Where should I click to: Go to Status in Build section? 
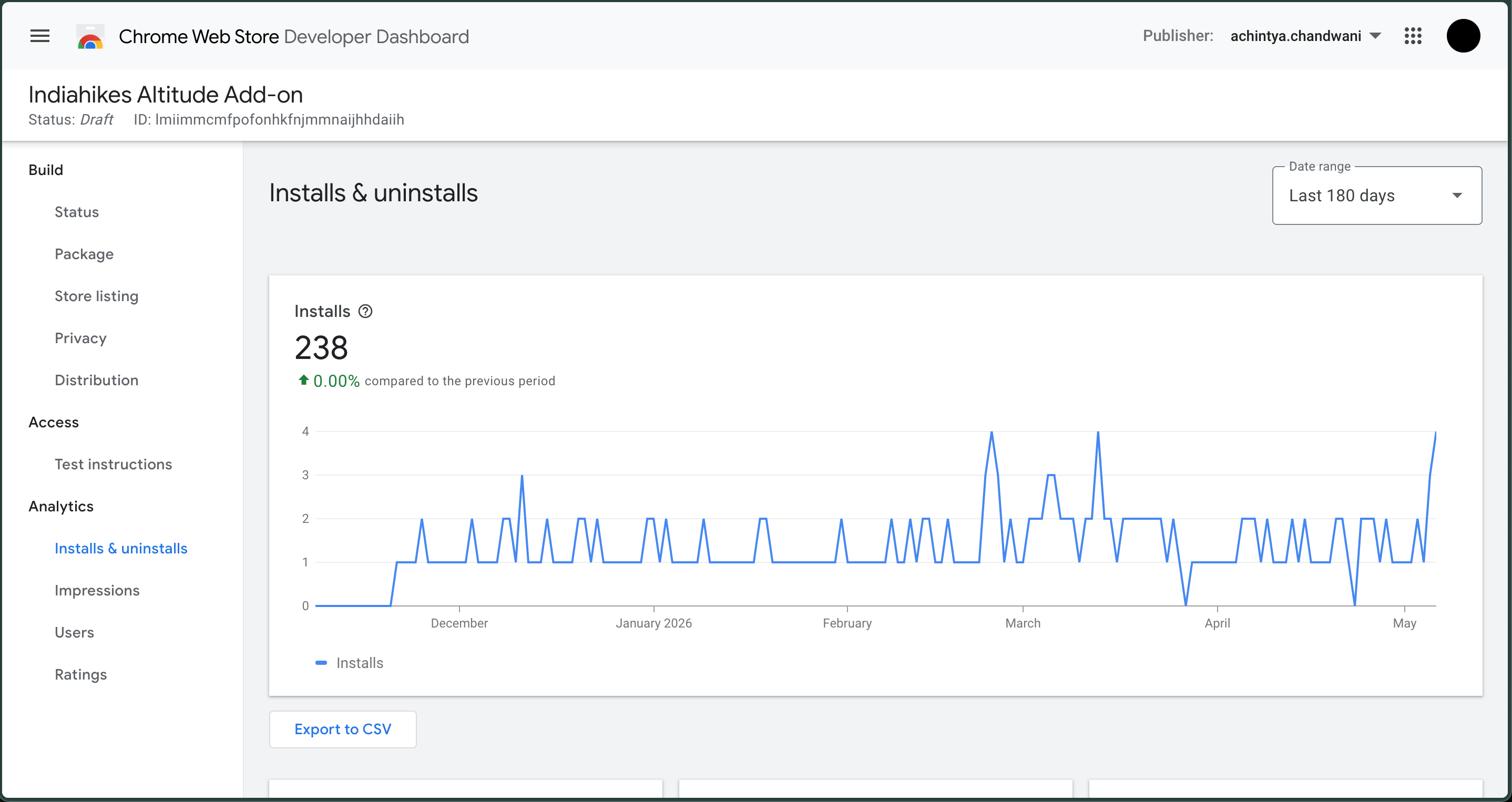[77, 212]
